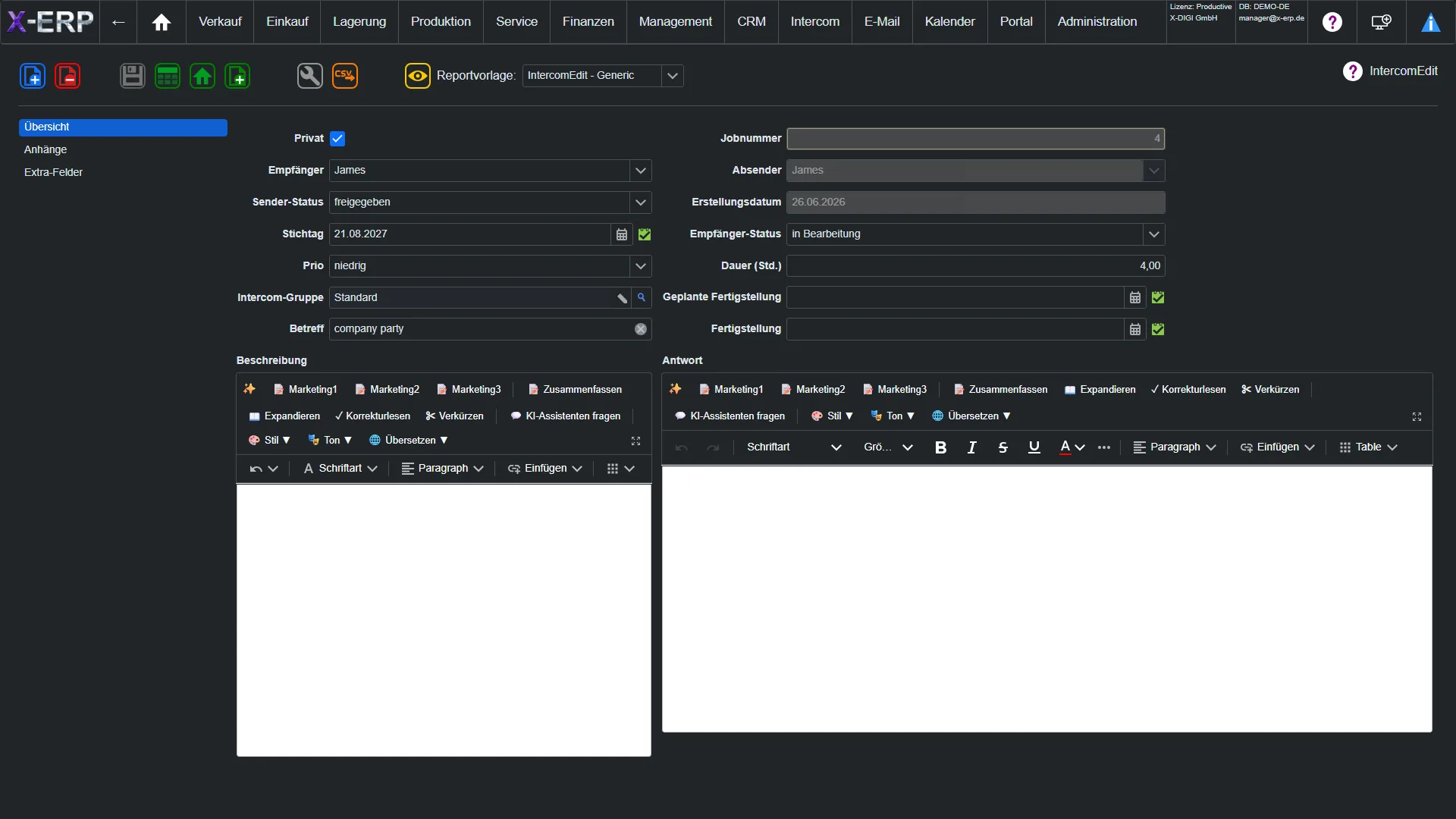Open the Fertigstellung calendar picker
Image resolution: width=1456 pixels, height=819 pixels.
point(1135,329)
